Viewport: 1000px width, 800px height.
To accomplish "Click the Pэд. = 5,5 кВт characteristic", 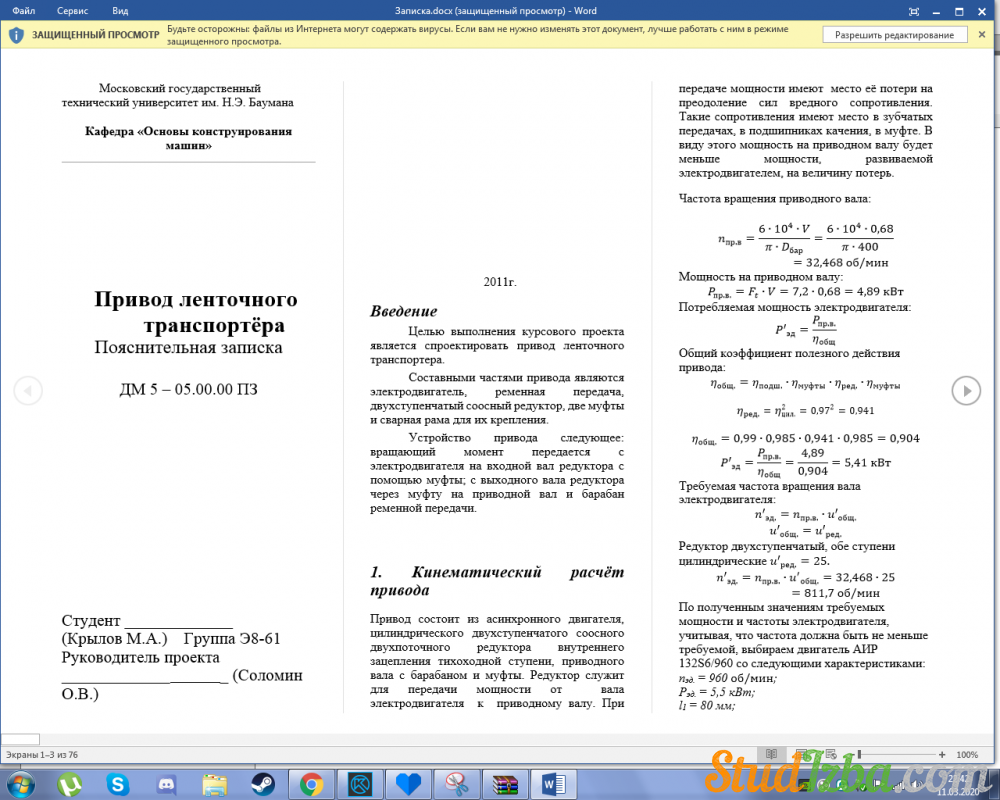I will point(717,692).
